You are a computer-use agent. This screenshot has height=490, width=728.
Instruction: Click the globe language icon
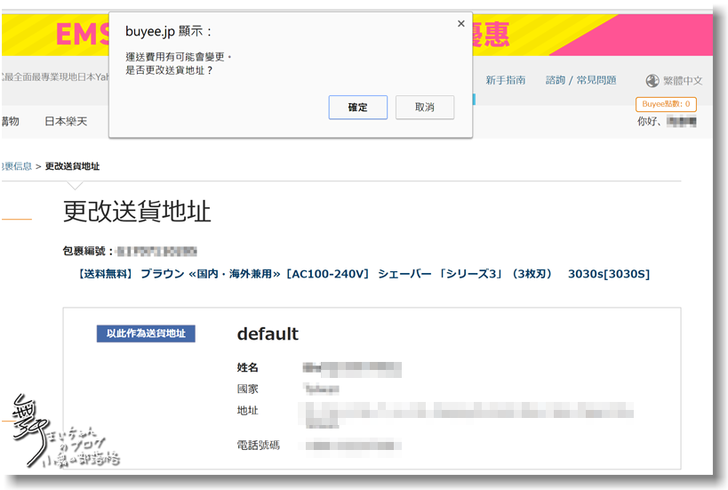(x=652, y=81)
